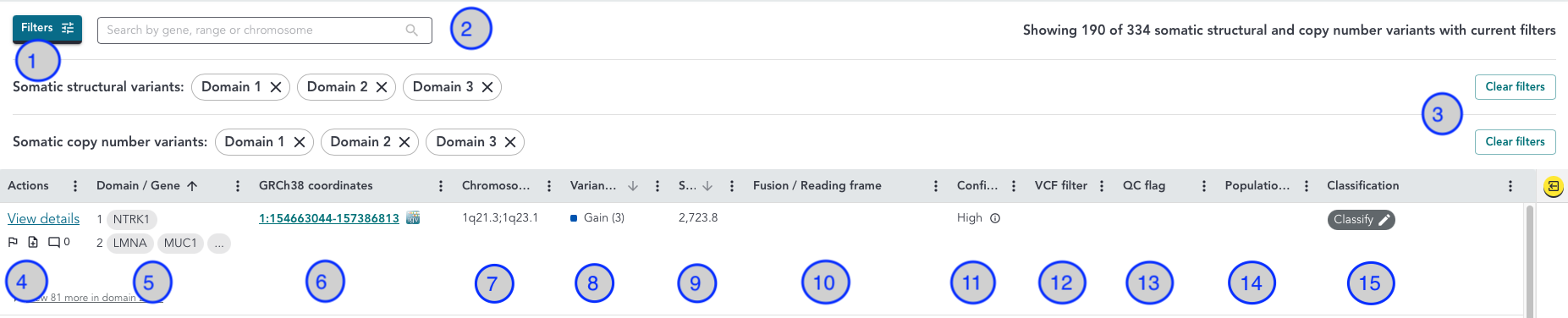Open the View details link

pyautogui.click(x=43, y=218)
